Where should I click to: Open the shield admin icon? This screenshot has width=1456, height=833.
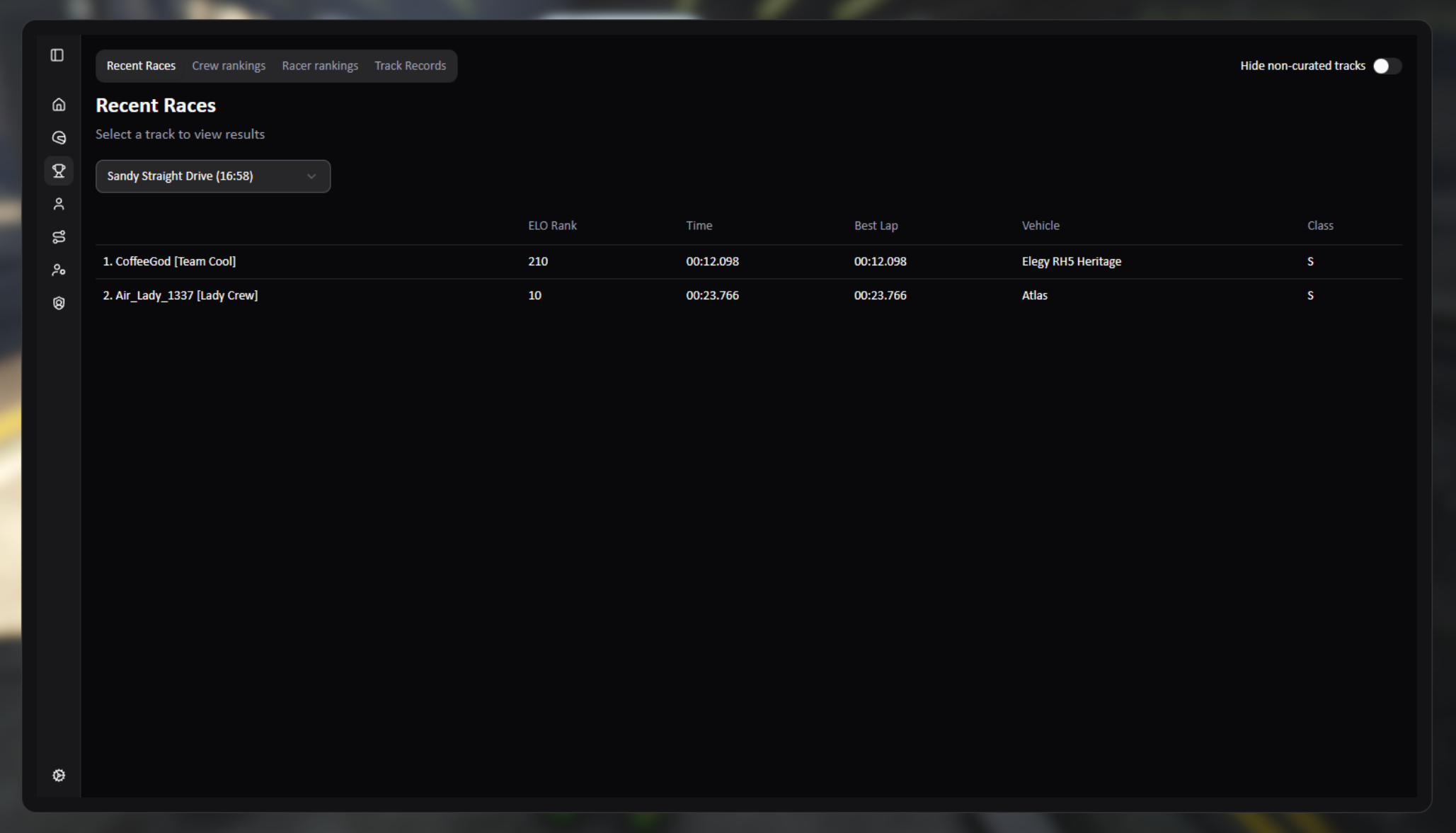coord(59,303)
